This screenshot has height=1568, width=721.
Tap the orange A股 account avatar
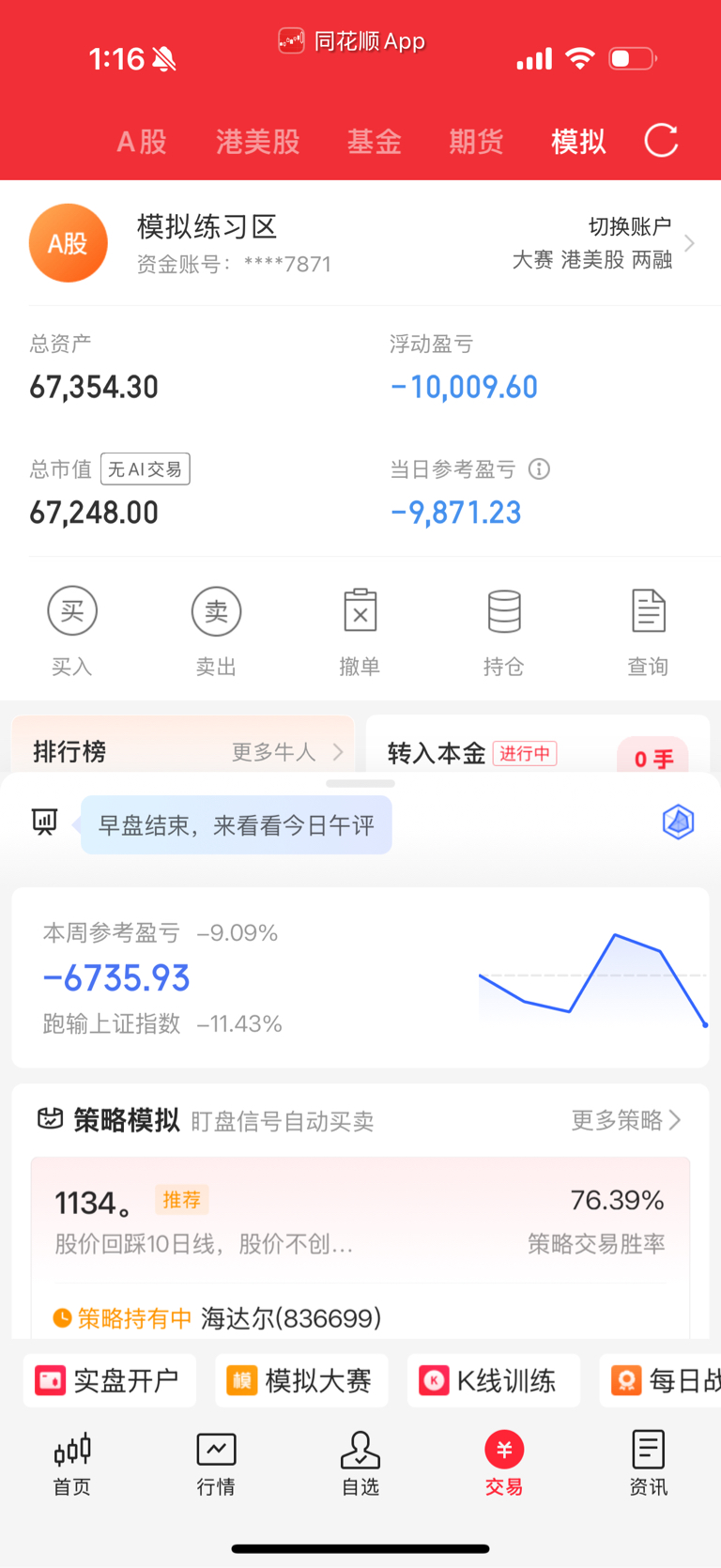click(69, 243)
